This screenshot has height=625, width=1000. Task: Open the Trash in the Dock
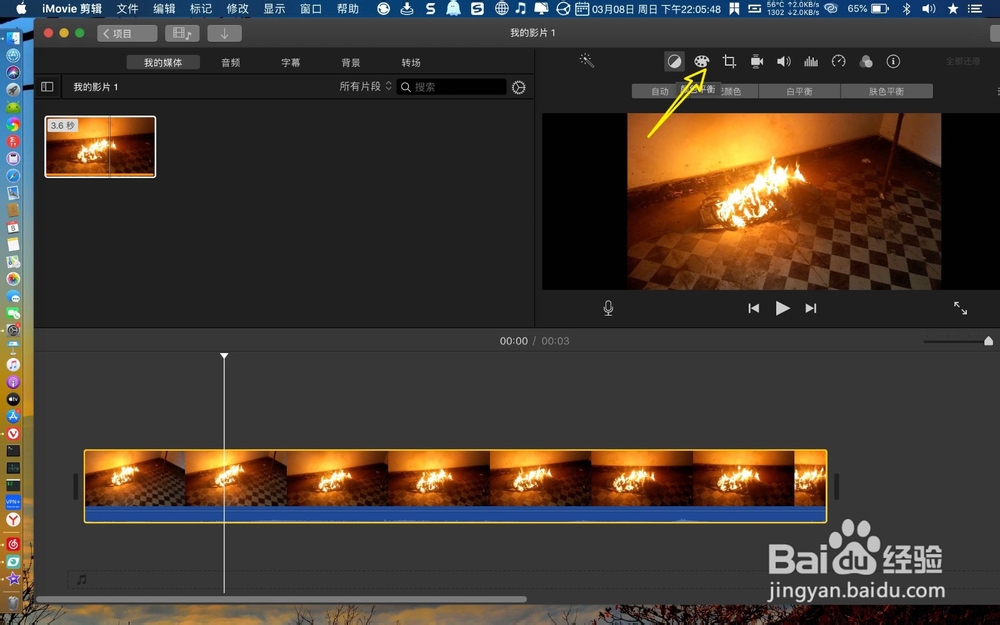(13, 603)
